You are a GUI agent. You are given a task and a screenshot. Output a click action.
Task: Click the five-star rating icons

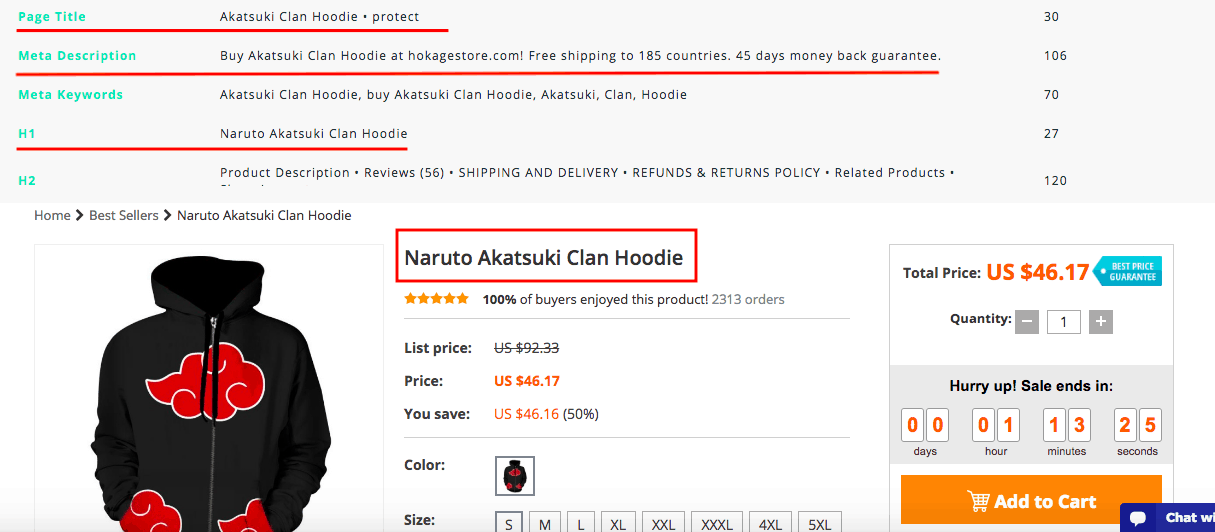(x=436, y=299)
